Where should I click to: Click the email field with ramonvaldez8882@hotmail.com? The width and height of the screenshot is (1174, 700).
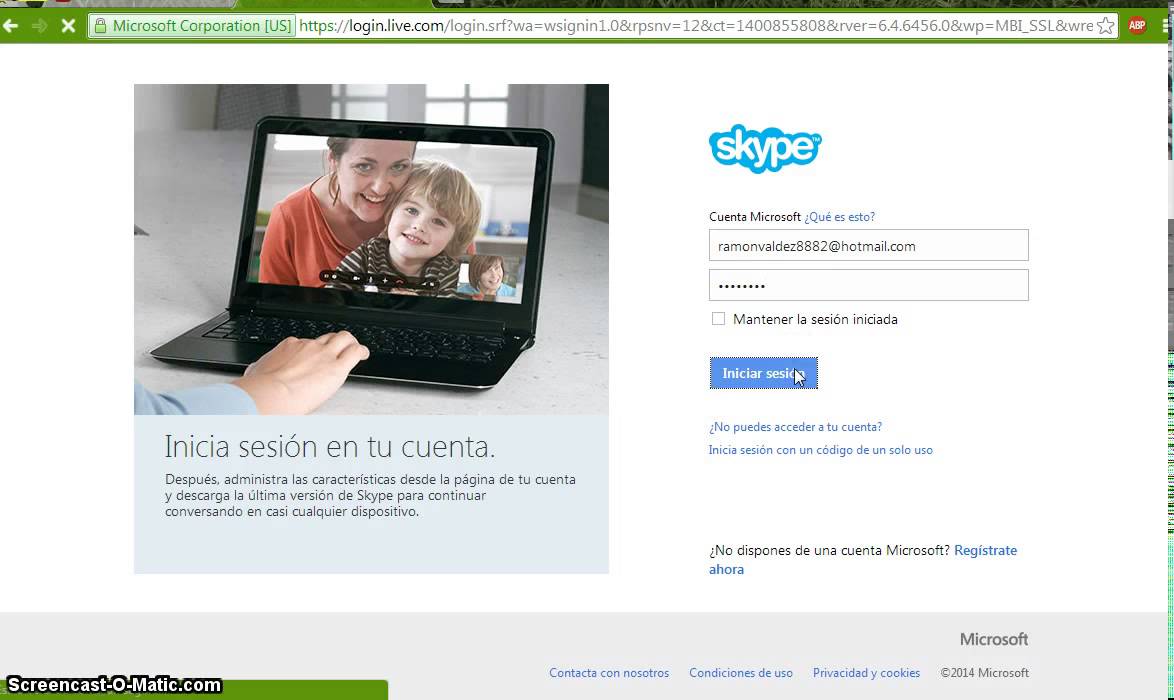tap(869, 246)
